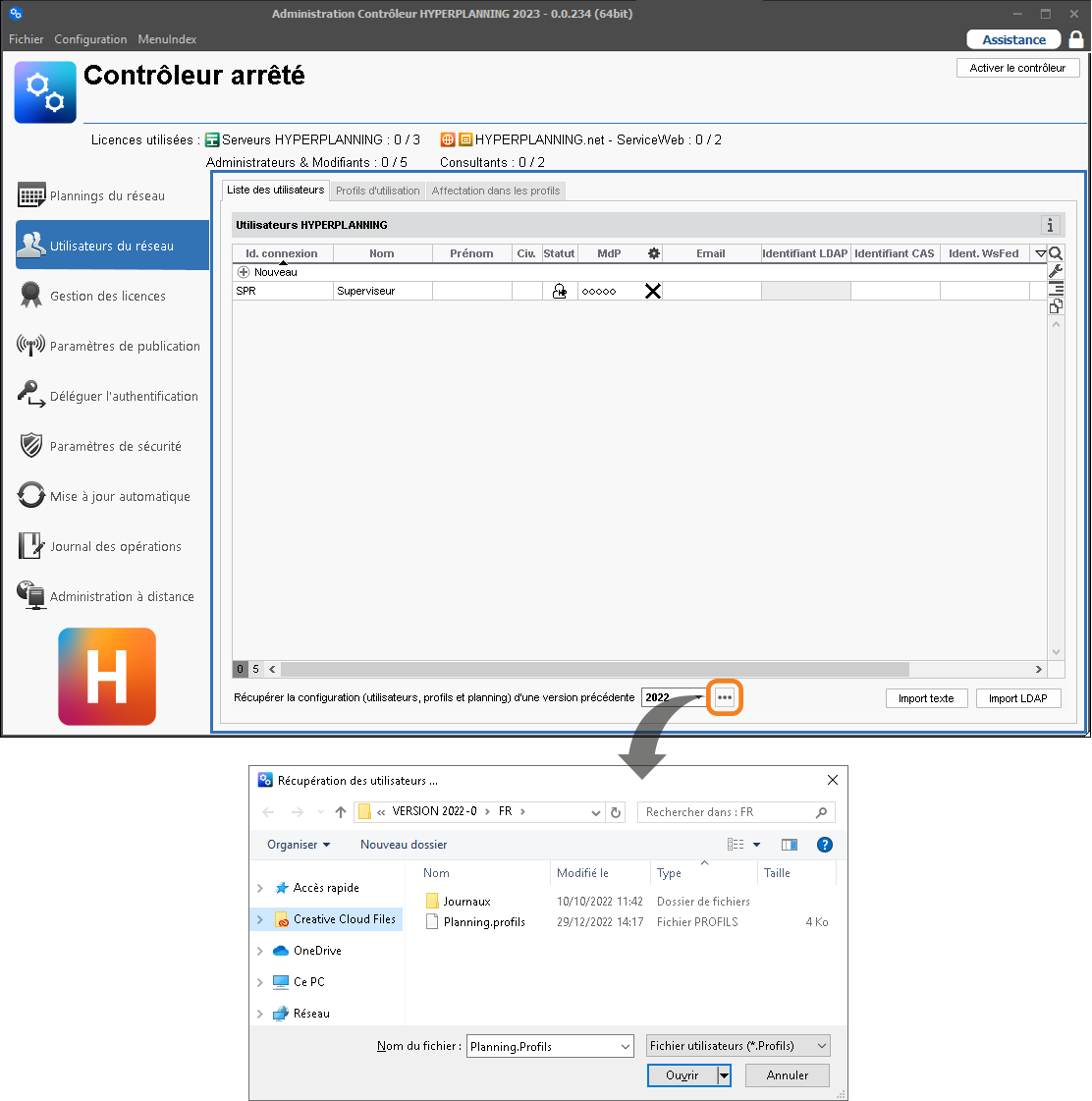Image resolution: width=1092 pixels, height=1101 pixels.
Task: Open the Fichier menu
Action: pyautogui.click(x=26, y=39)
